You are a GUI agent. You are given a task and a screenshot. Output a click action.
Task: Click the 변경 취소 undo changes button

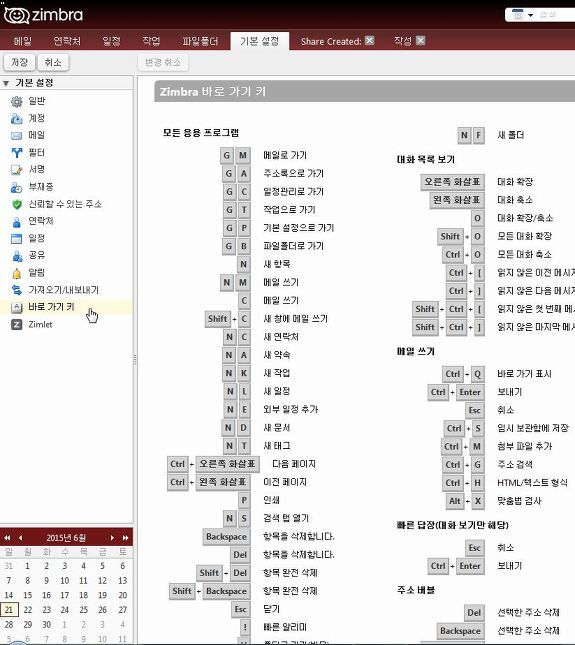pyautogui.click(x=163, y=63)
